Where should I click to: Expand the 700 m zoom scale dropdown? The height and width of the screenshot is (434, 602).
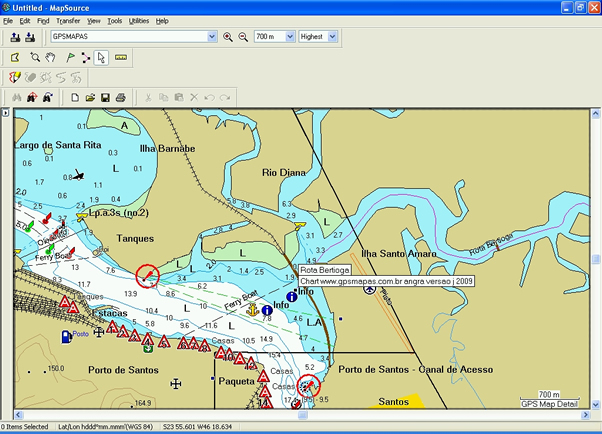tap(290, 37)
